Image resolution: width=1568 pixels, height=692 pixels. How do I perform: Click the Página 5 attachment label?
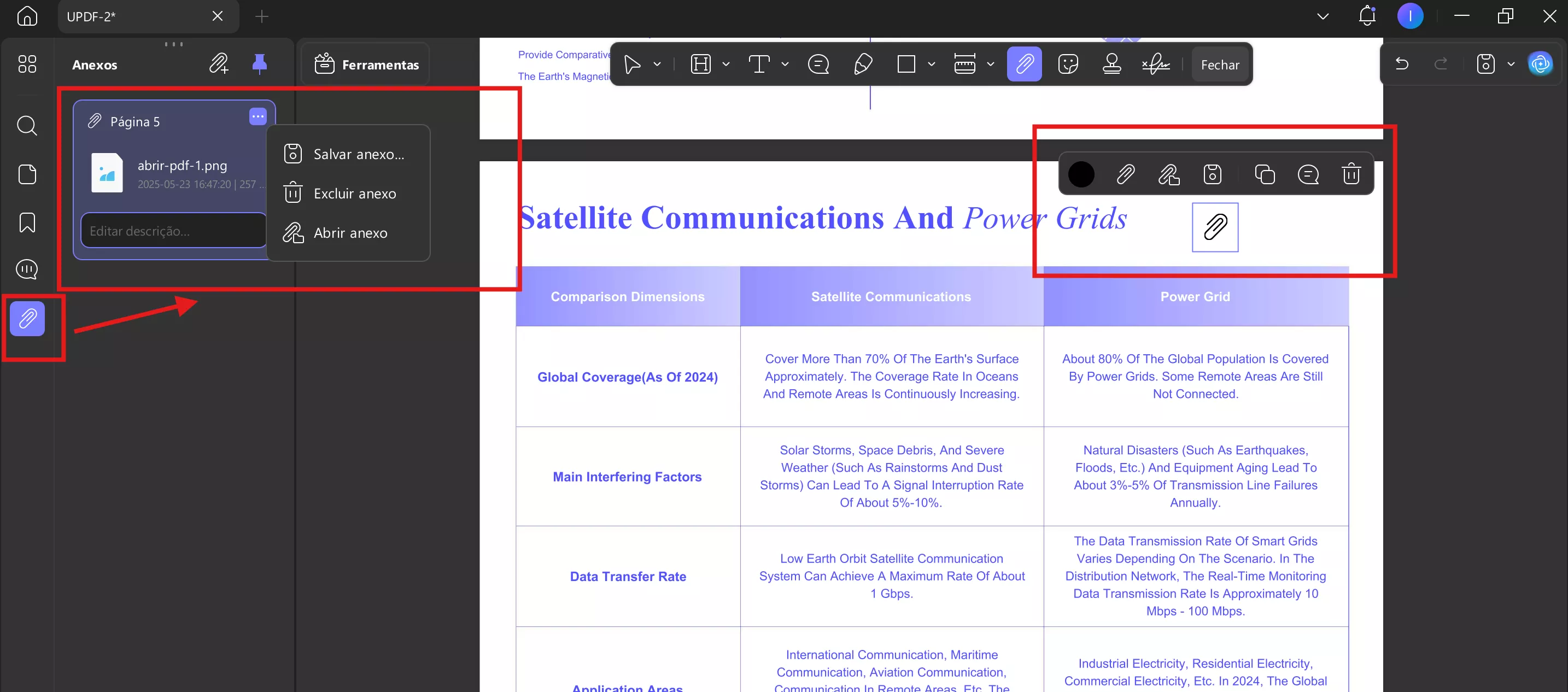(x=134, y=122)
